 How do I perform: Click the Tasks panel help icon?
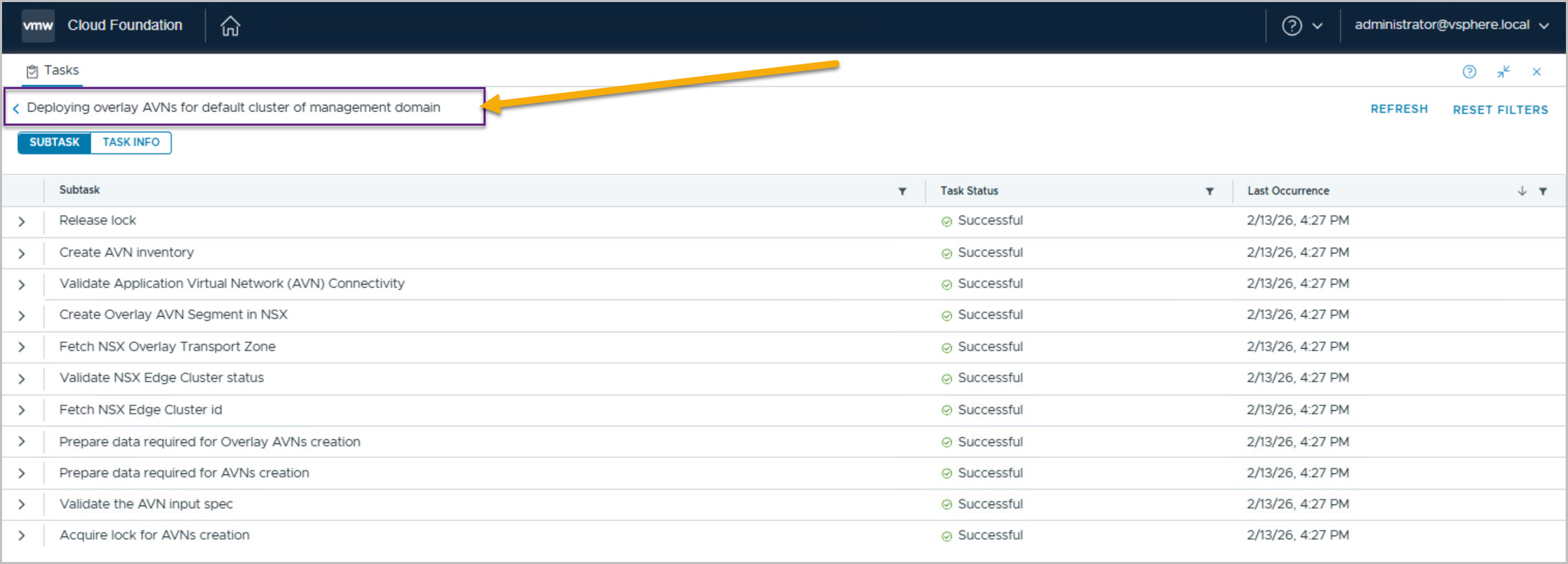(1469, 72)
